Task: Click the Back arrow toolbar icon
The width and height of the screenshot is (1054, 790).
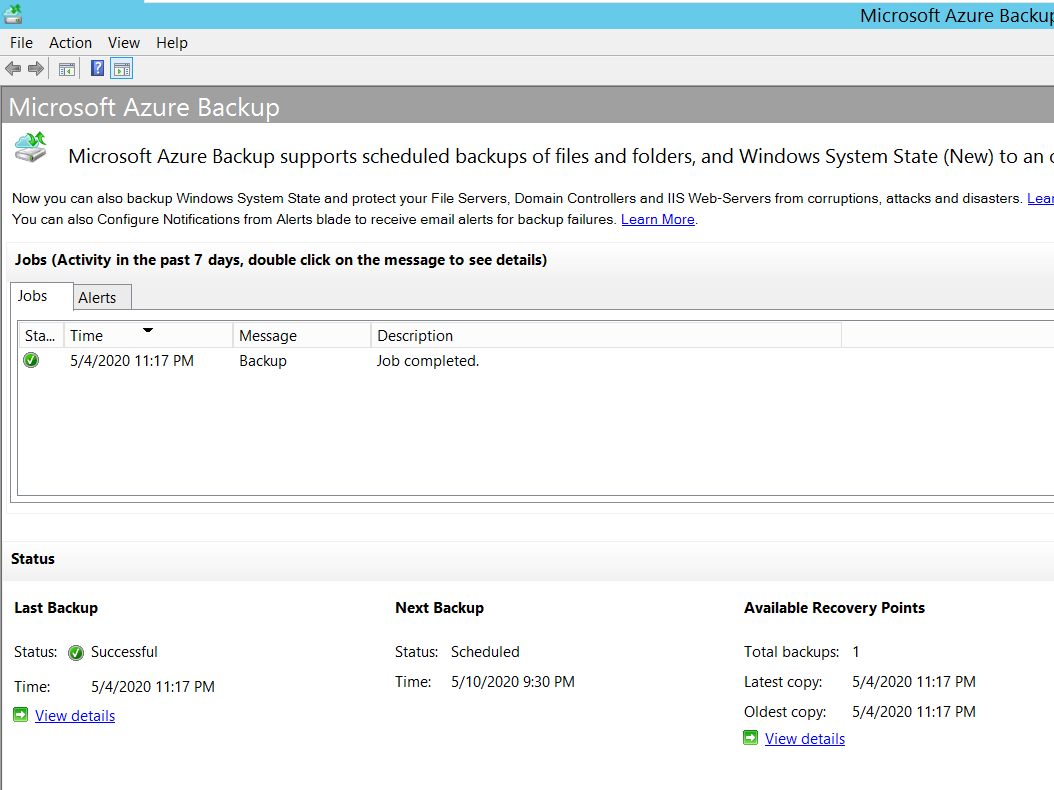Action: (x=13, y=69)
